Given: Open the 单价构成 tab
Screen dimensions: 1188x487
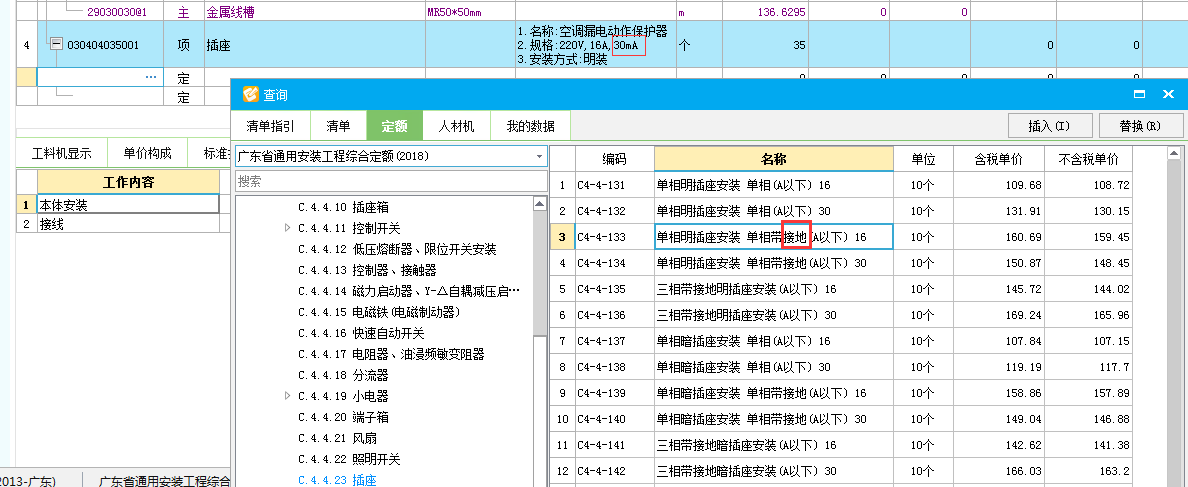Looking at the screenshot, I should coord(148,154).
